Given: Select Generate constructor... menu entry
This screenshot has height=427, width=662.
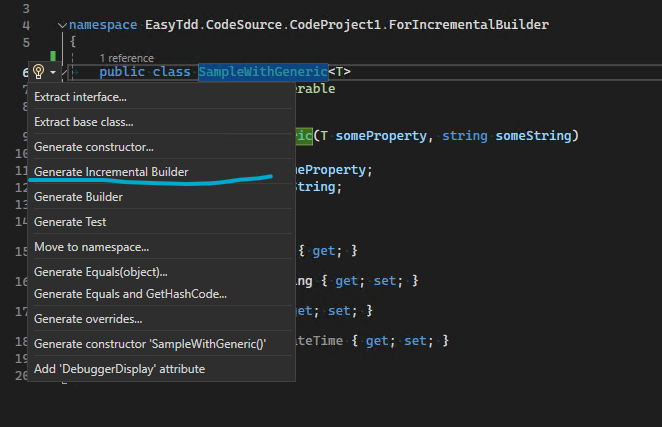Looking at the screenshot, I should pos(160,147).
